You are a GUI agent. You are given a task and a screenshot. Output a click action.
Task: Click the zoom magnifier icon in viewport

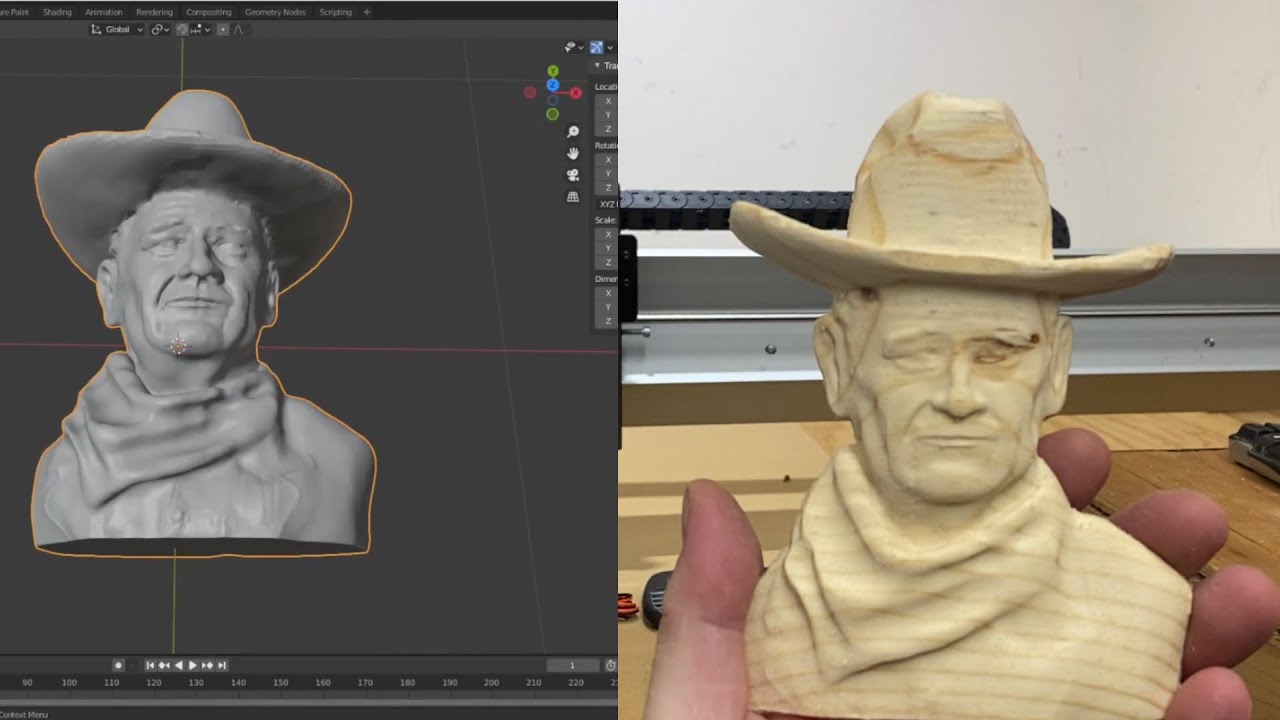[x=573, y=132]
